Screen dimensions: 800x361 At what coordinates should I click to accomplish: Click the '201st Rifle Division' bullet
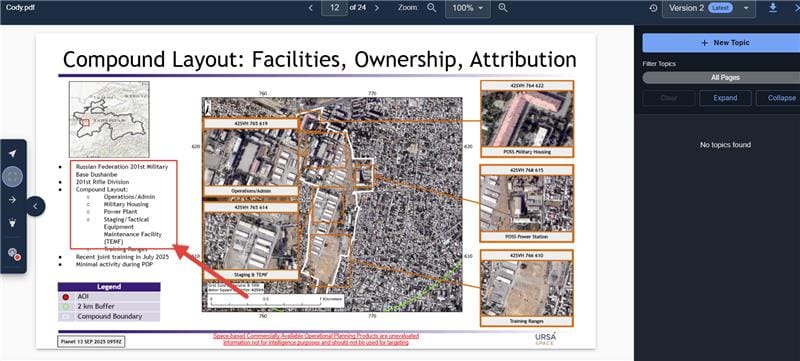coord(102,182)
